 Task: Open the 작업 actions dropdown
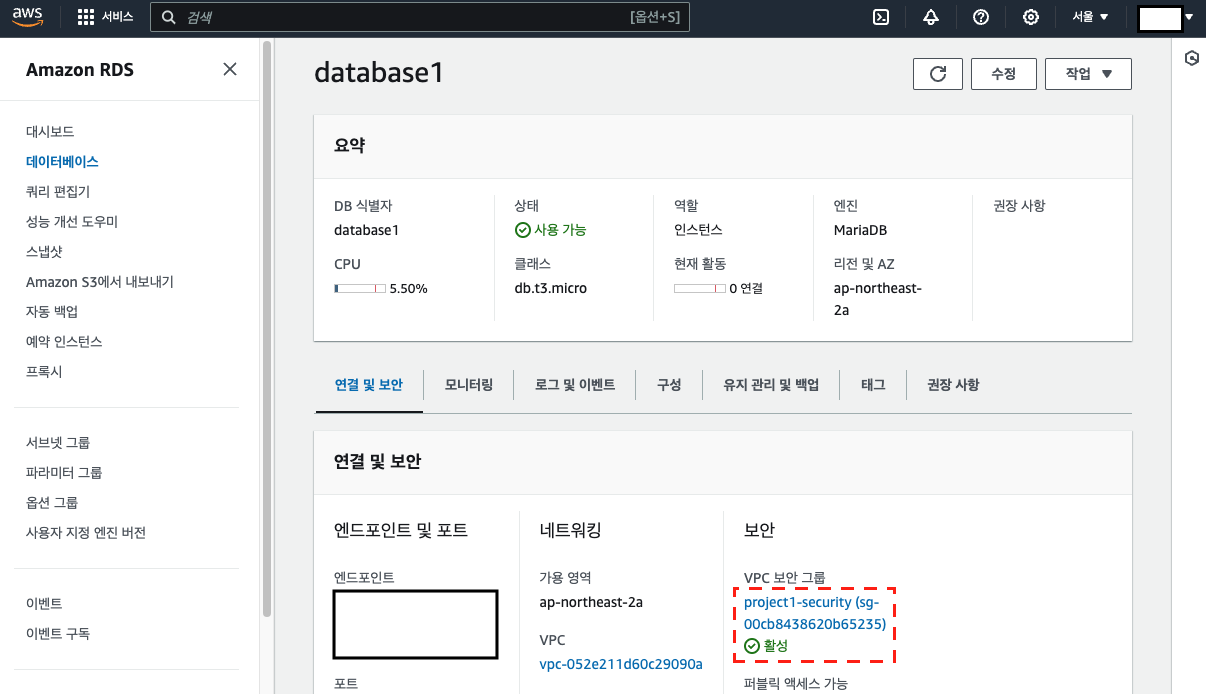1088,74
